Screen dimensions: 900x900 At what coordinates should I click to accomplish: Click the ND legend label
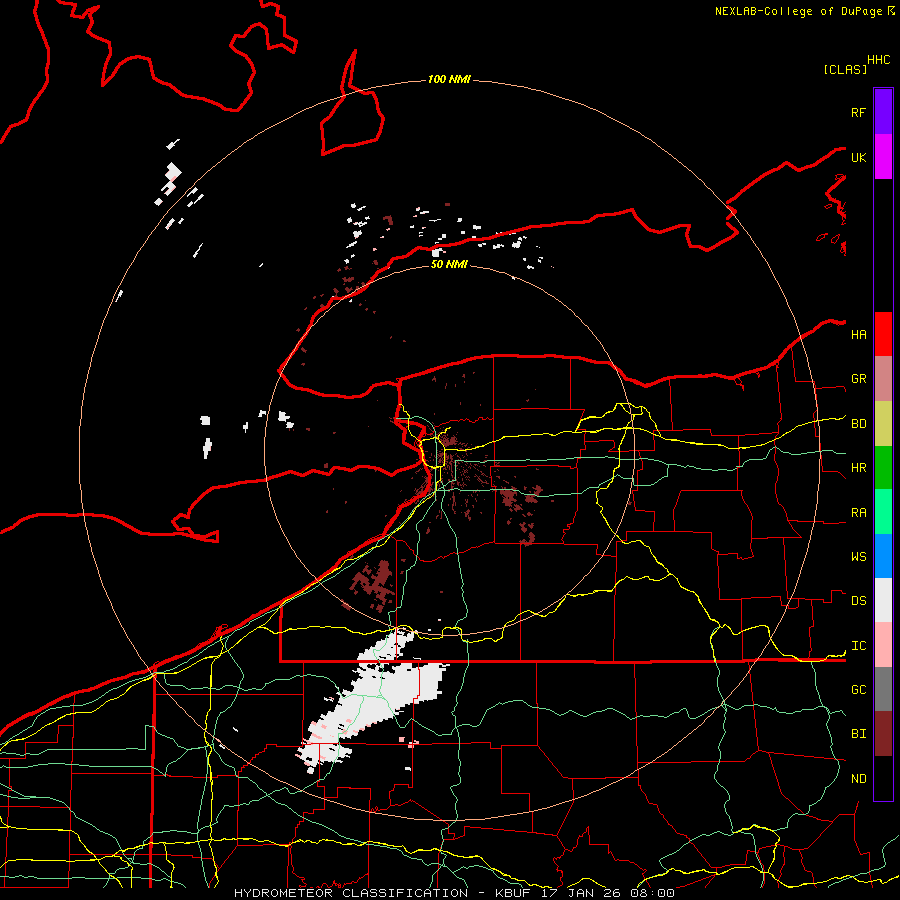click(x=859, y=779)
